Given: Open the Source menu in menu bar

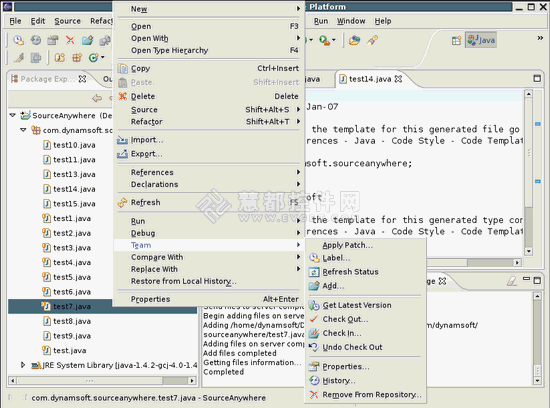Looking at the screenshot, I should point(67,21).
